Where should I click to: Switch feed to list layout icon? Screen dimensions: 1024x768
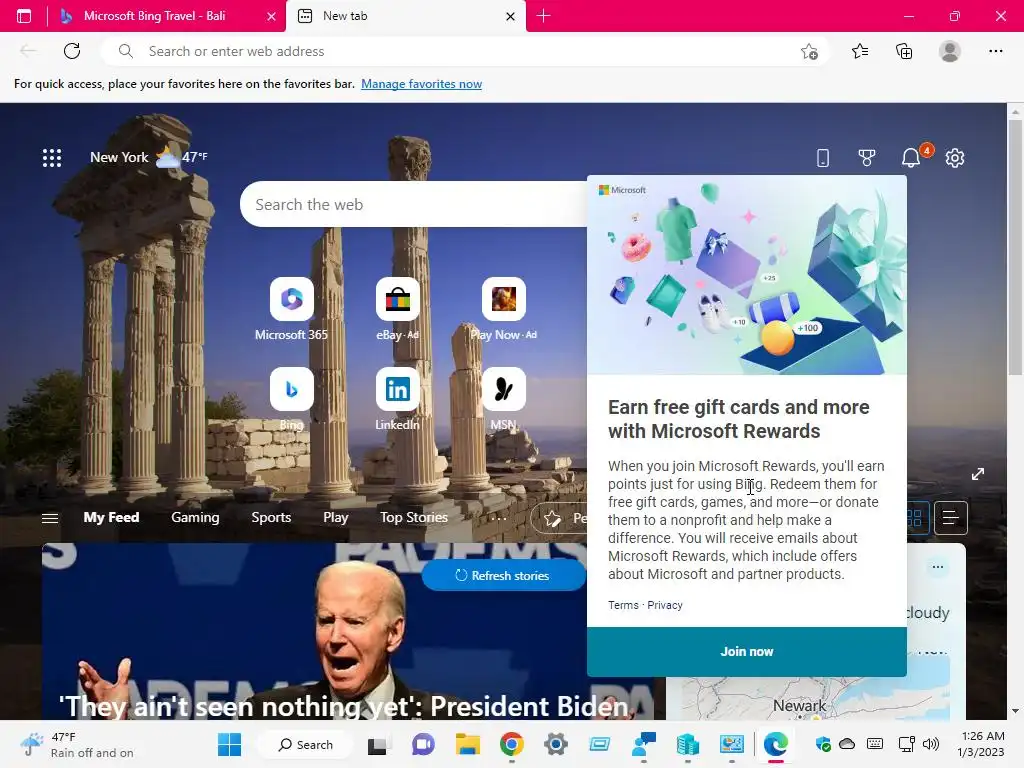pyautogui.click(x=950, y=518)
